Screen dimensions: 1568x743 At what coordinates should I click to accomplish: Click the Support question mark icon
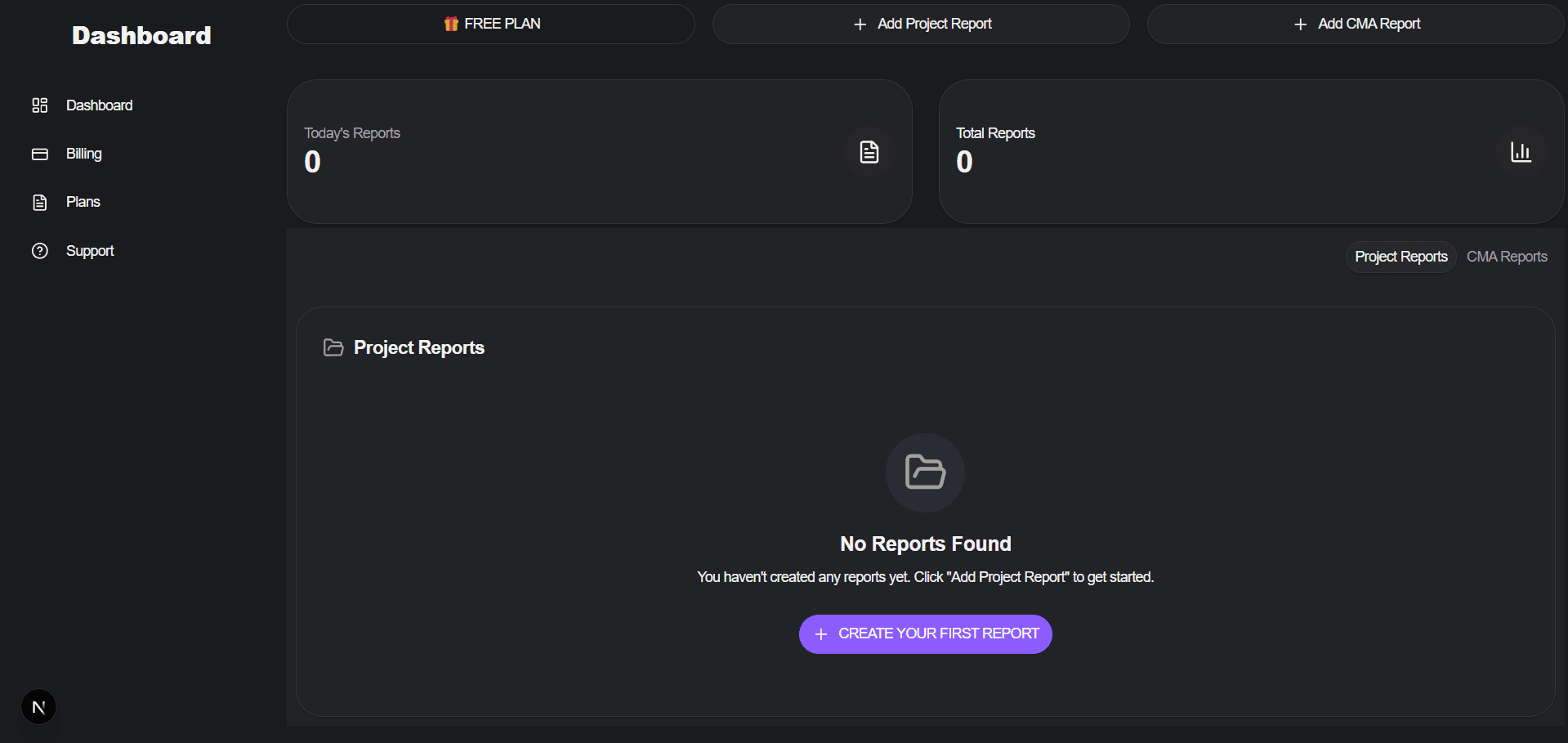click(39, 251)
